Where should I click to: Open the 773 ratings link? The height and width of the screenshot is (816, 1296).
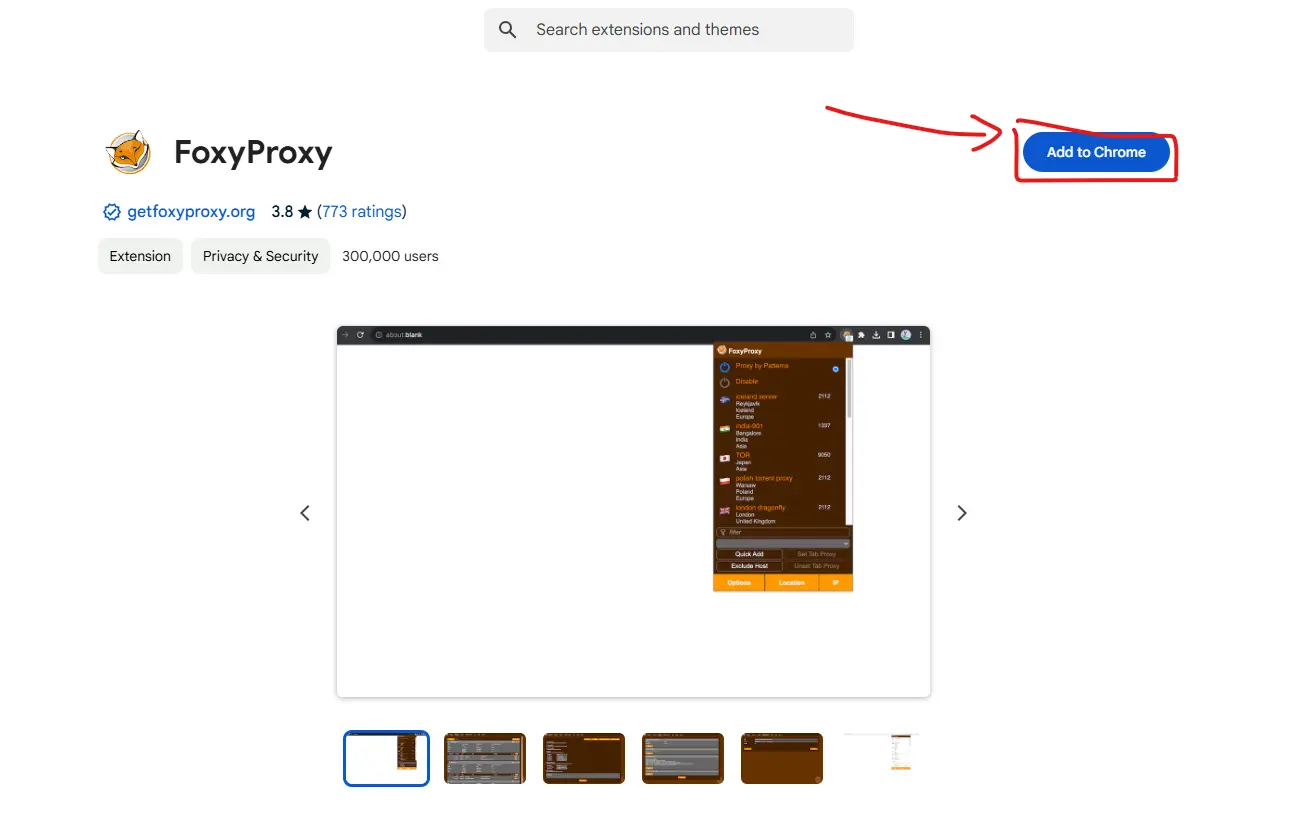(362, 212)
